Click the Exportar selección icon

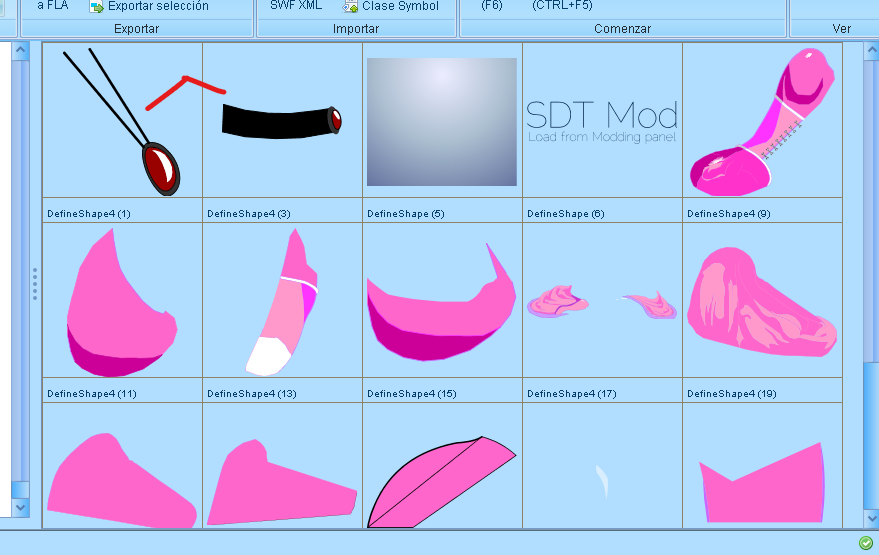tap(97, 6)
